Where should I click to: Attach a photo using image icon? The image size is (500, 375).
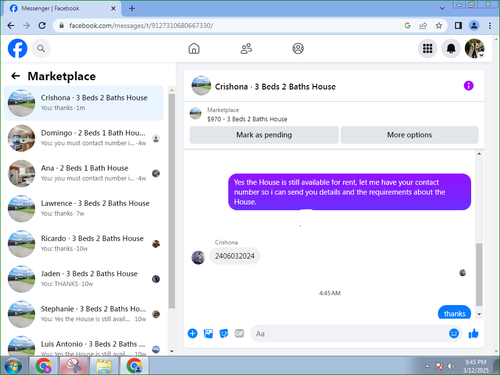[x=208, y=333]
